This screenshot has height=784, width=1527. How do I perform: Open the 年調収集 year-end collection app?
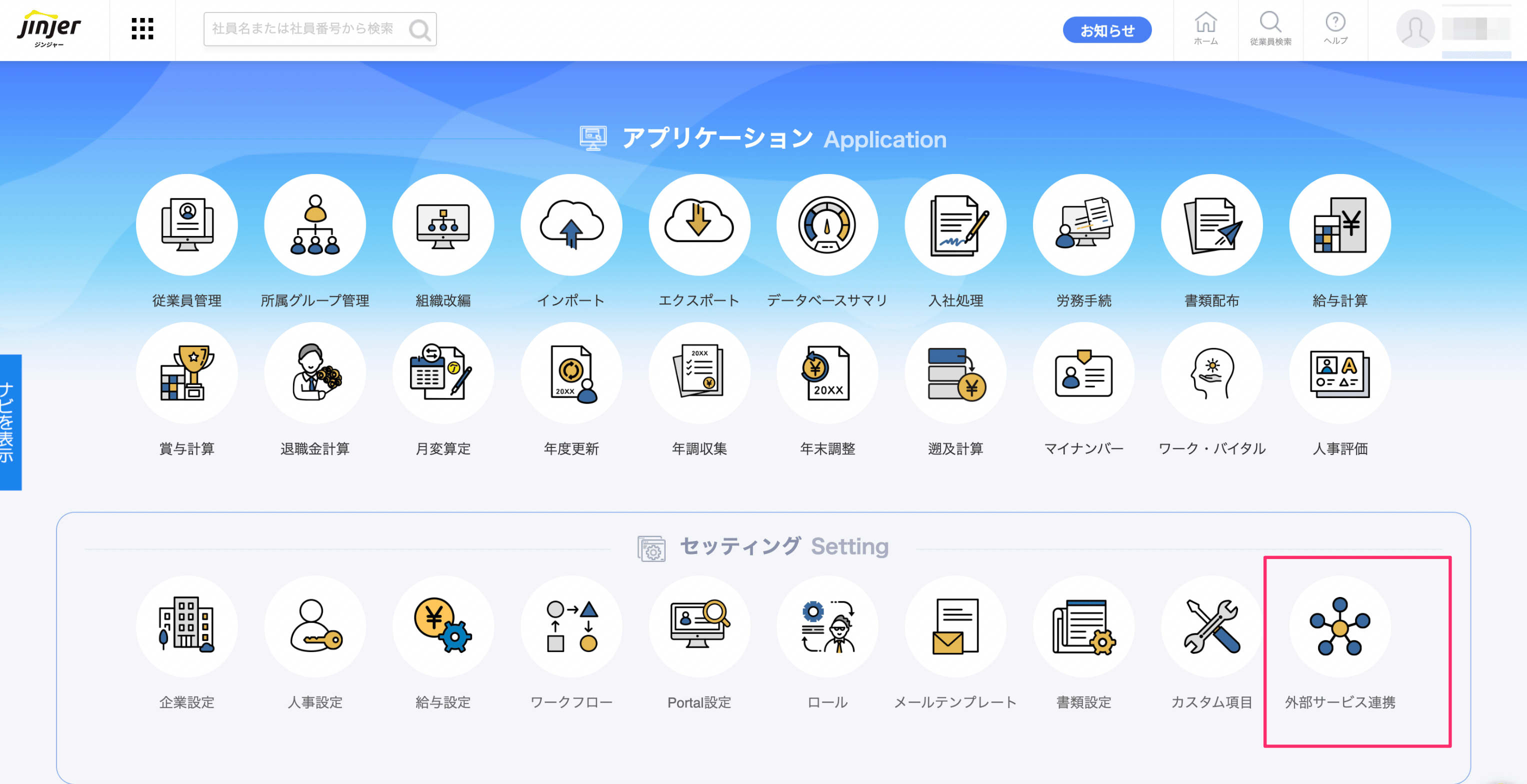[x=699, y=372]
